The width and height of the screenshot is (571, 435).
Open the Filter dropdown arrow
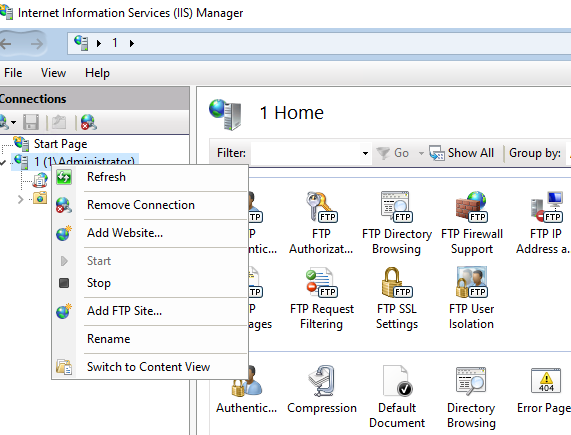[x=365, y=153]
